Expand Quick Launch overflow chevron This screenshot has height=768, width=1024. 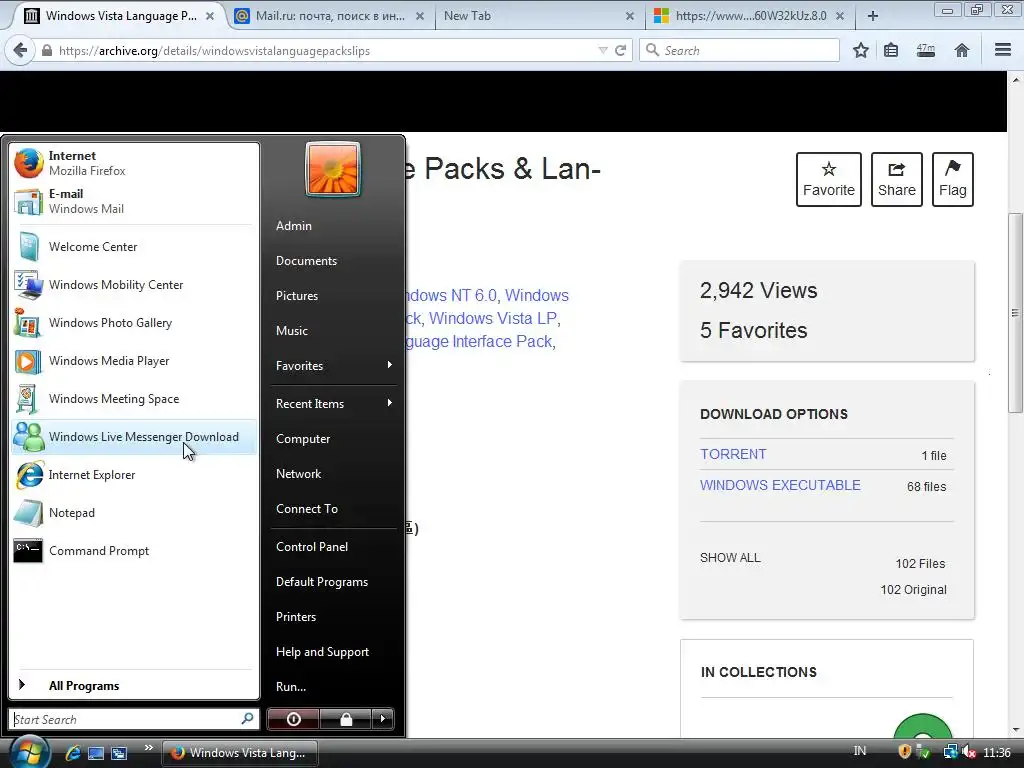click(x=149, y=748)
